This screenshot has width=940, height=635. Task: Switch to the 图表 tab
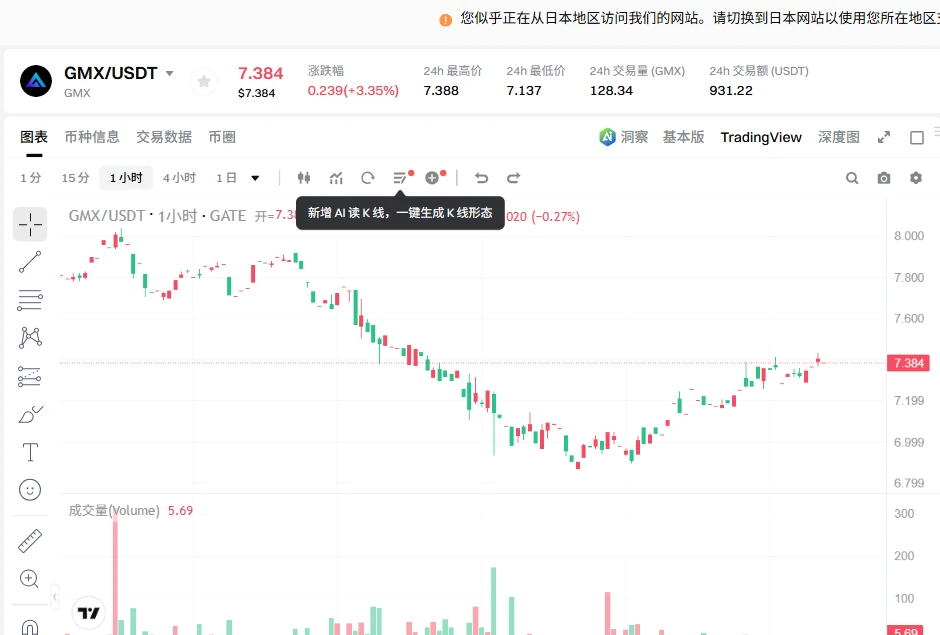point(34,137)
